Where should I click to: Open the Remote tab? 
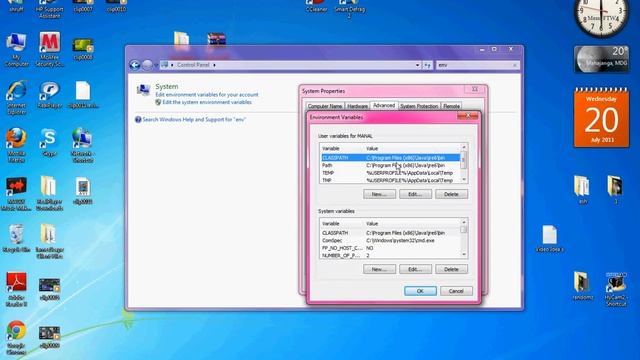451,106
